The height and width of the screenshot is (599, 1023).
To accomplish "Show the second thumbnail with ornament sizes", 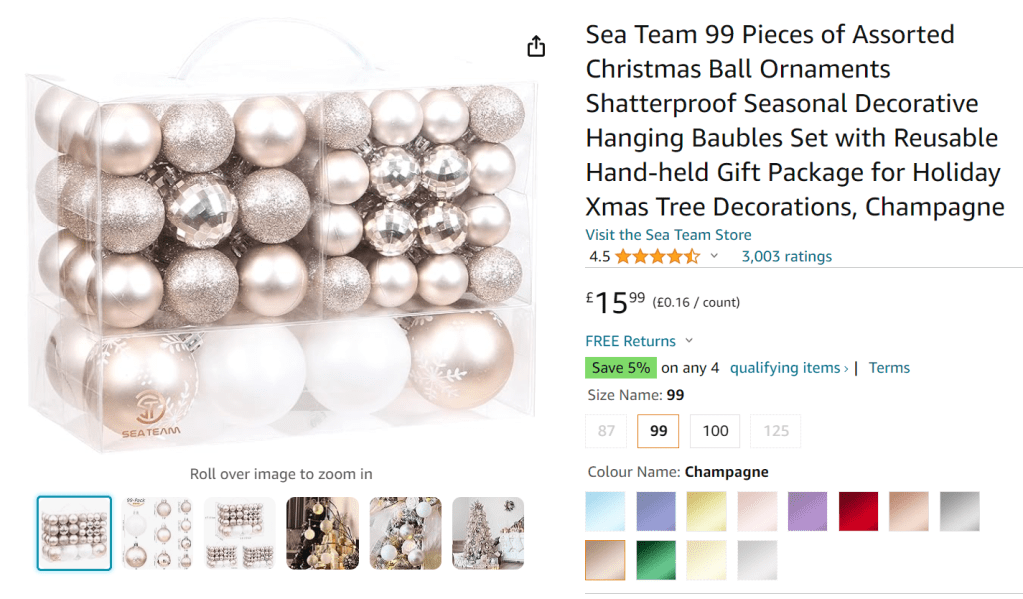I will pos(157,533).
